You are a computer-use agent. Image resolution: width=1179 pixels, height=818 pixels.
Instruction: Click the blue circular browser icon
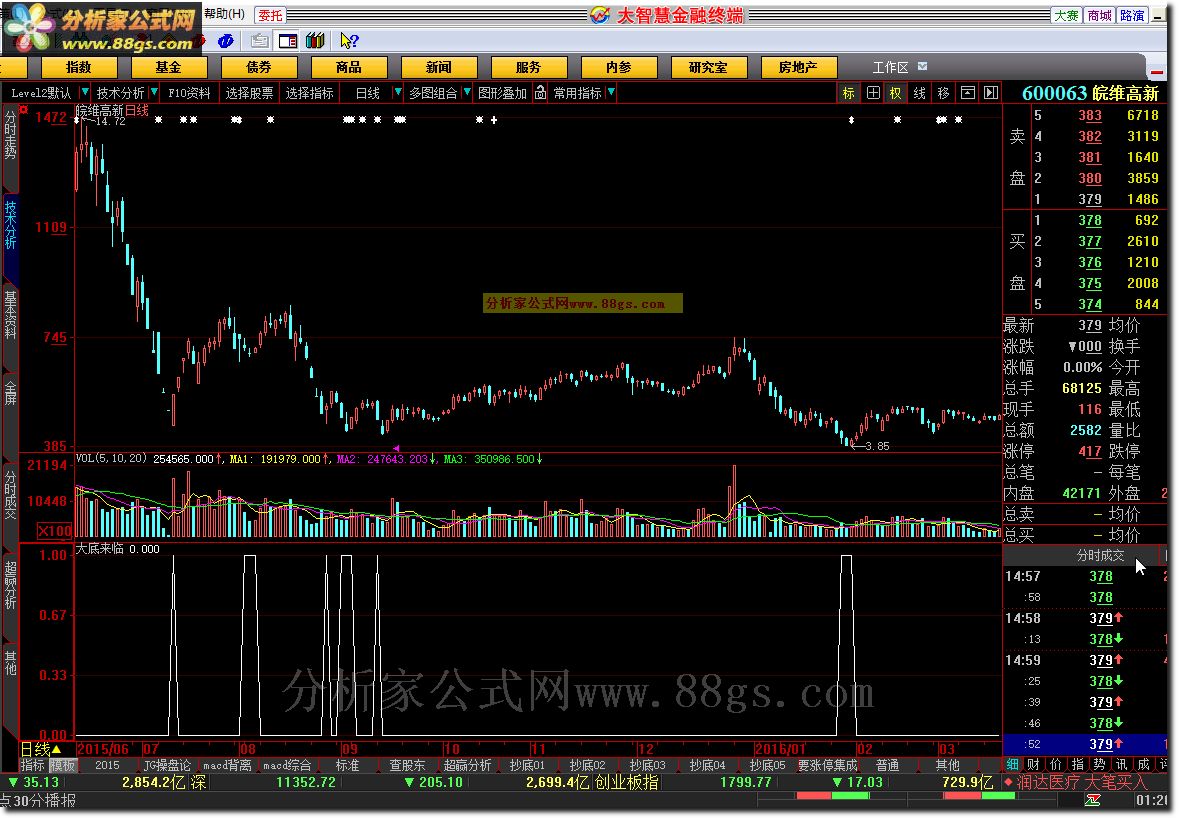(x=226, y=41)
